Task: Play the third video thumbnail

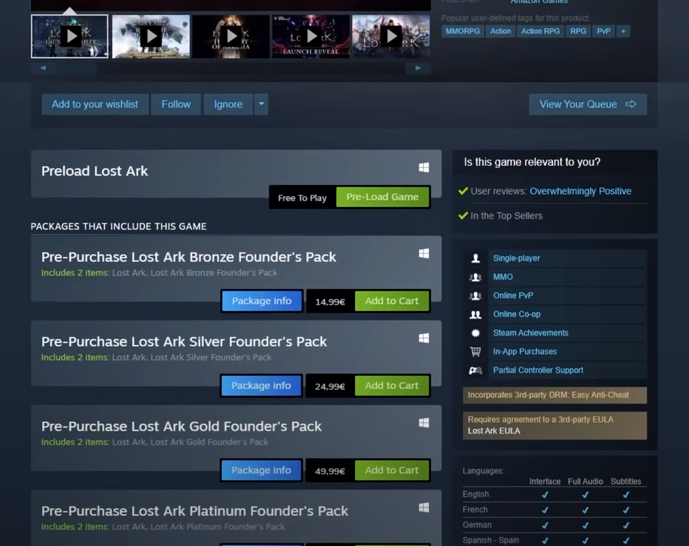Action: pyautogui.click(x=231, y=36)
